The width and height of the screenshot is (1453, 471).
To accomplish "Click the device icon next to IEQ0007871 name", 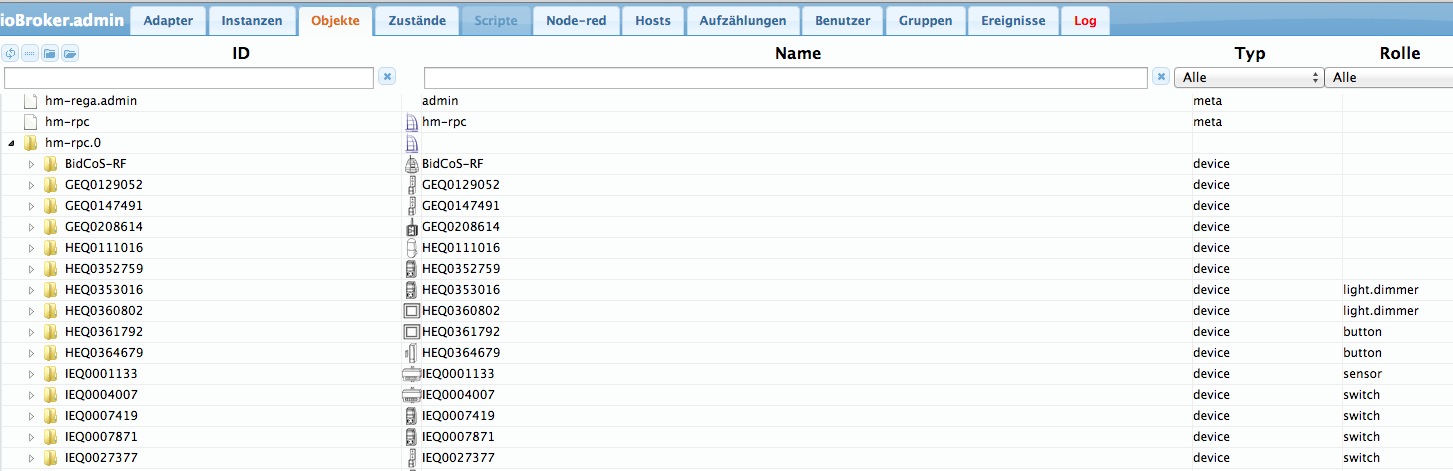I will [411, 437].
